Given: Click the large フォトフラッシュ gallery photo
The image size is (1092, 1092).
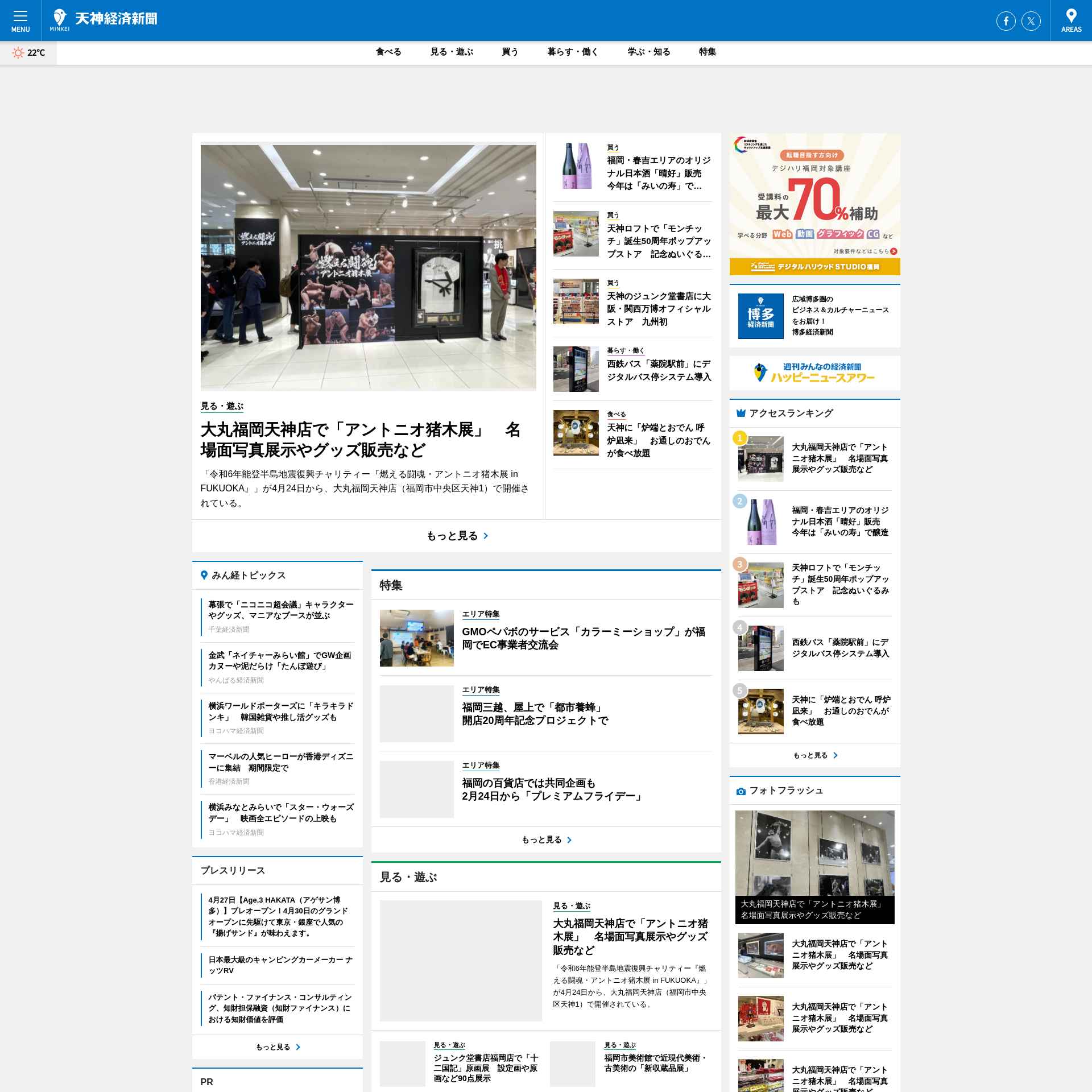Looking at the screenshot, I should [815, 867].
